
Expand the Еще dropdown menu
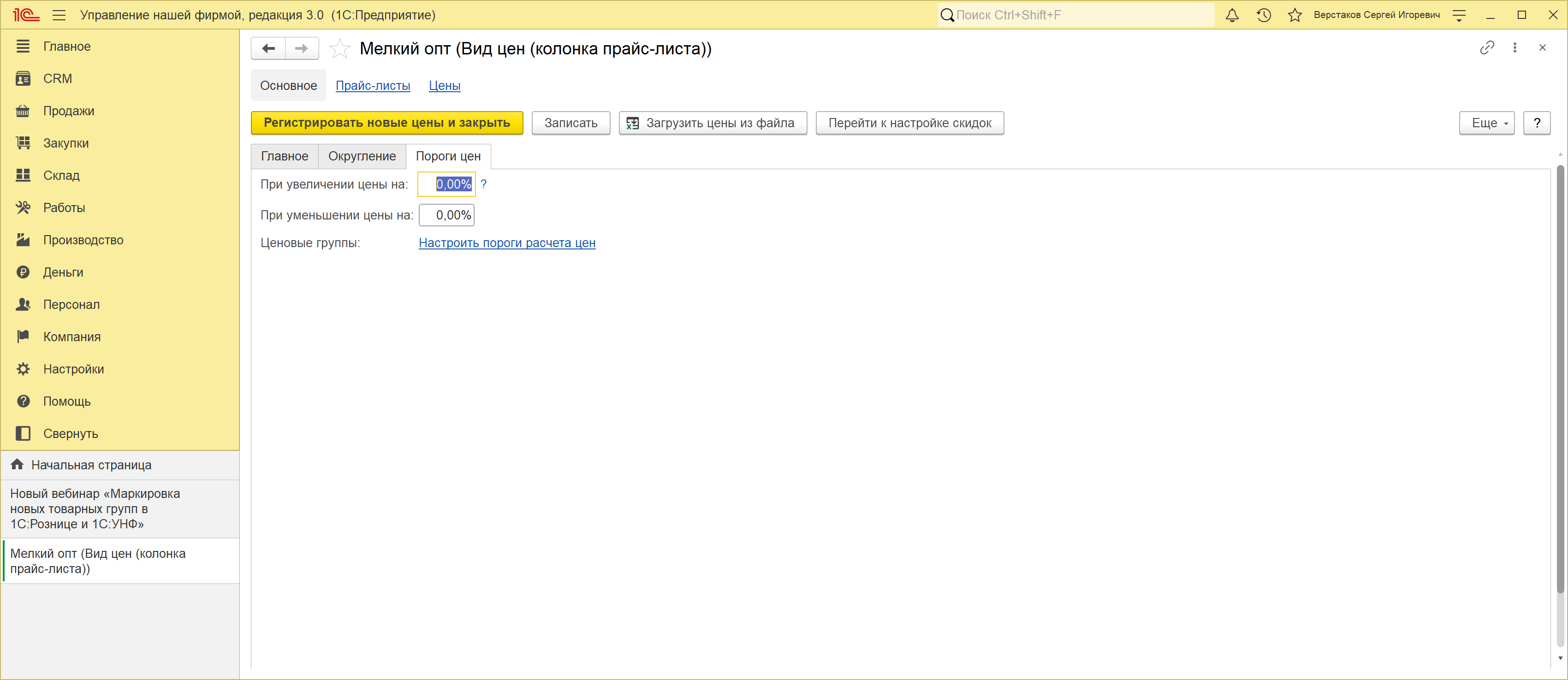coord(1486,123)
